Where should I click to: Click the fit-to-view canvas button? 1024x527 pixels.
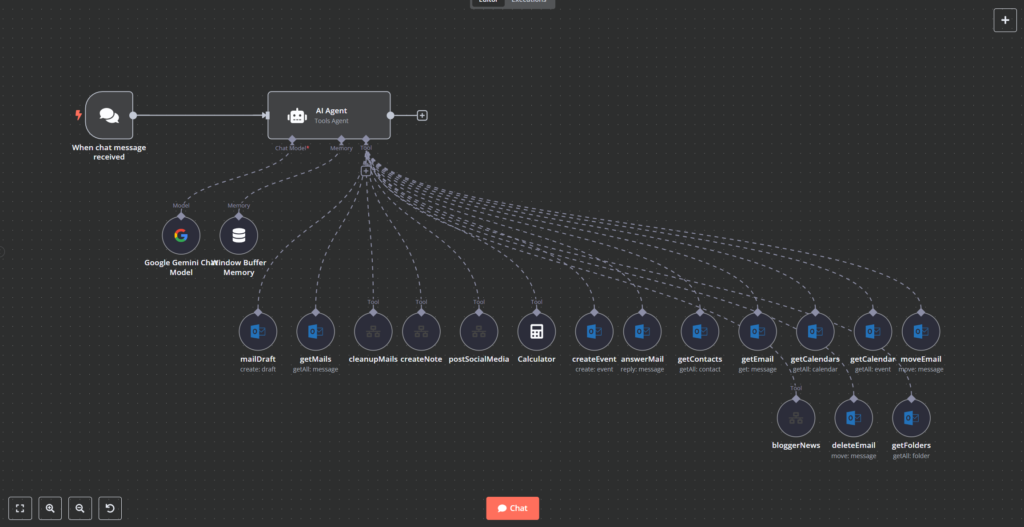pos(20,508)
